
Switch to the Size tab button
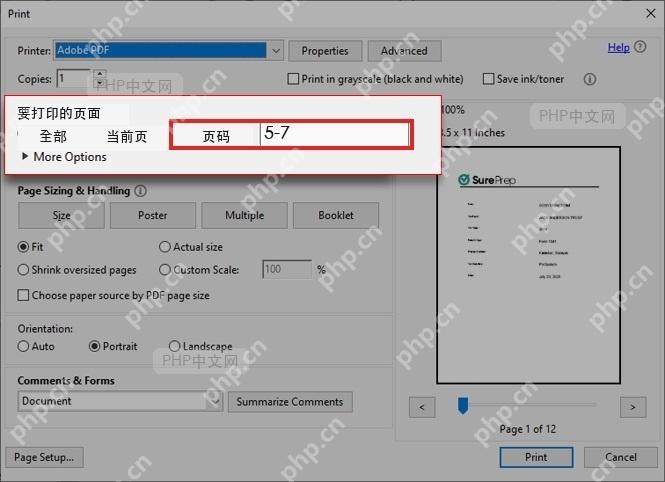(61, 215)
